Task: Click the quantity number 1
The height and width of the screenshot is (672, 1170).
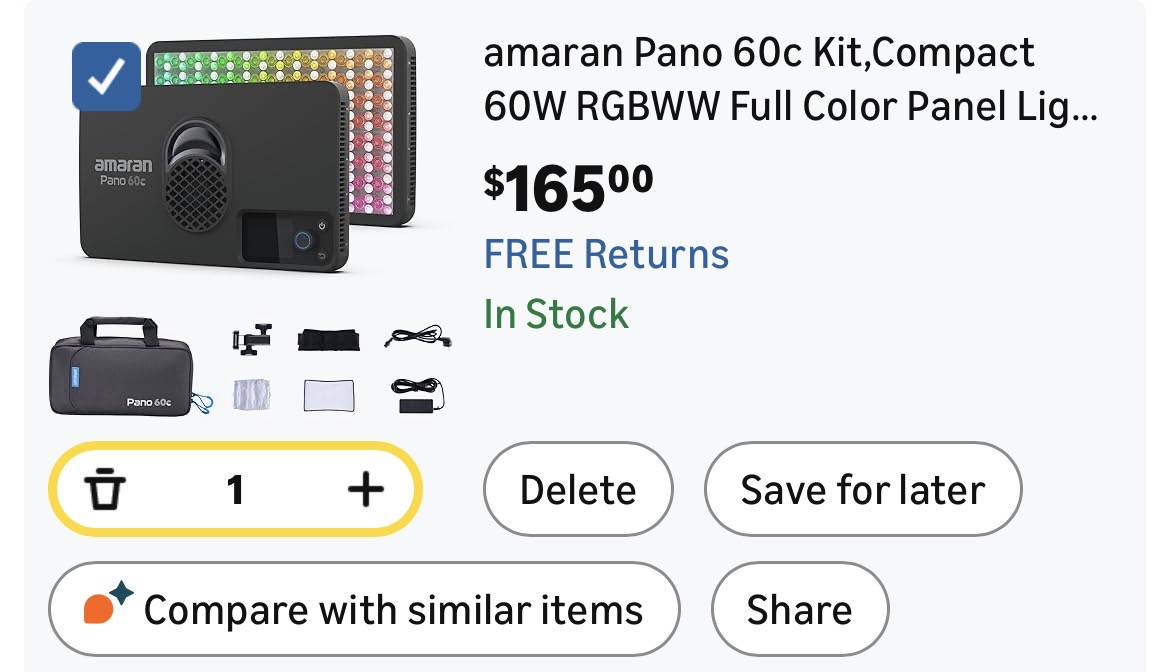Action: pos(235,490)
